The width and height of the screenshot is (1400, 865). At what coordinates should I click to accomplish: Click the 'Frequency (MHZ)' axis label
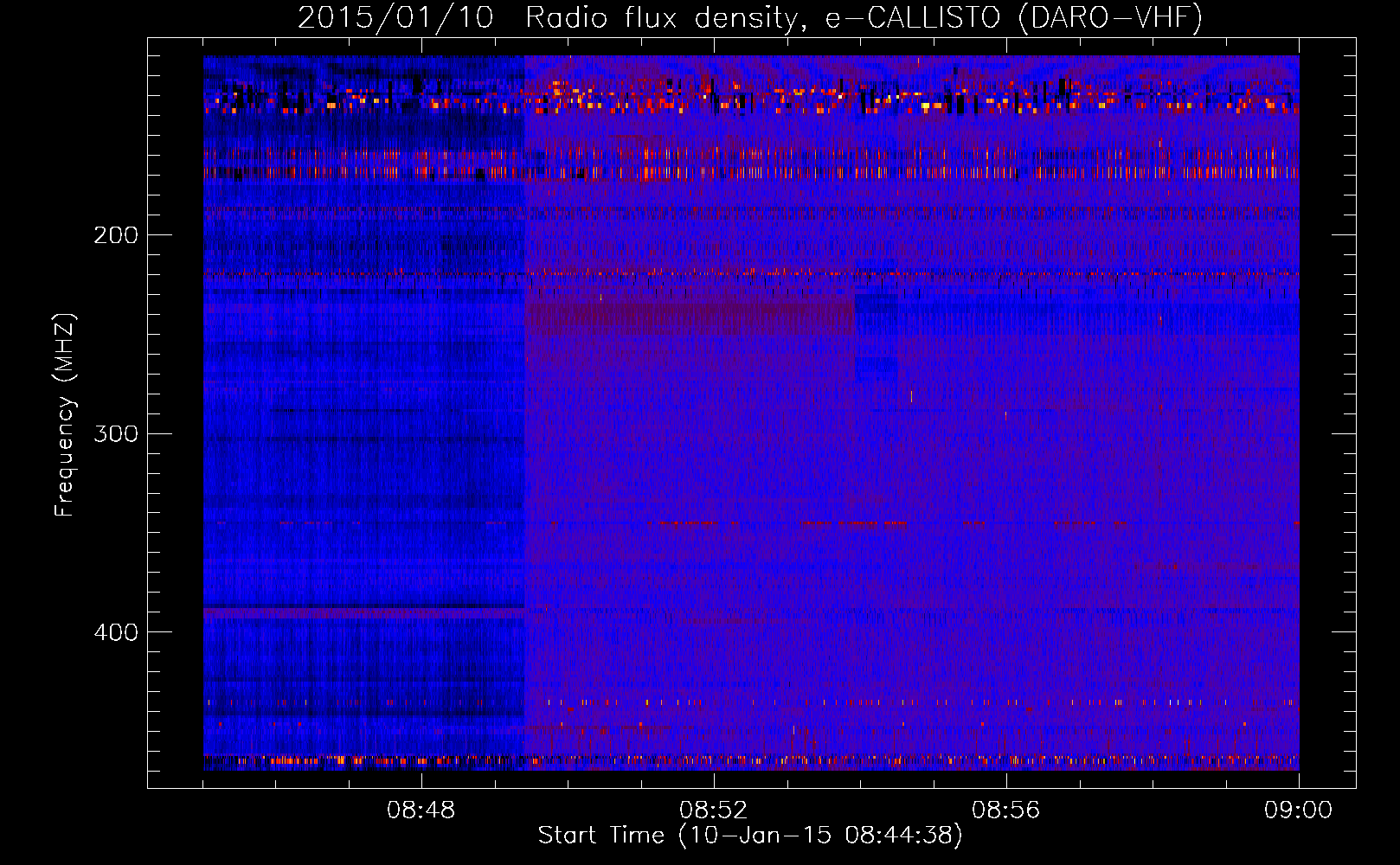pyautogui.click(x=65, y=415)
